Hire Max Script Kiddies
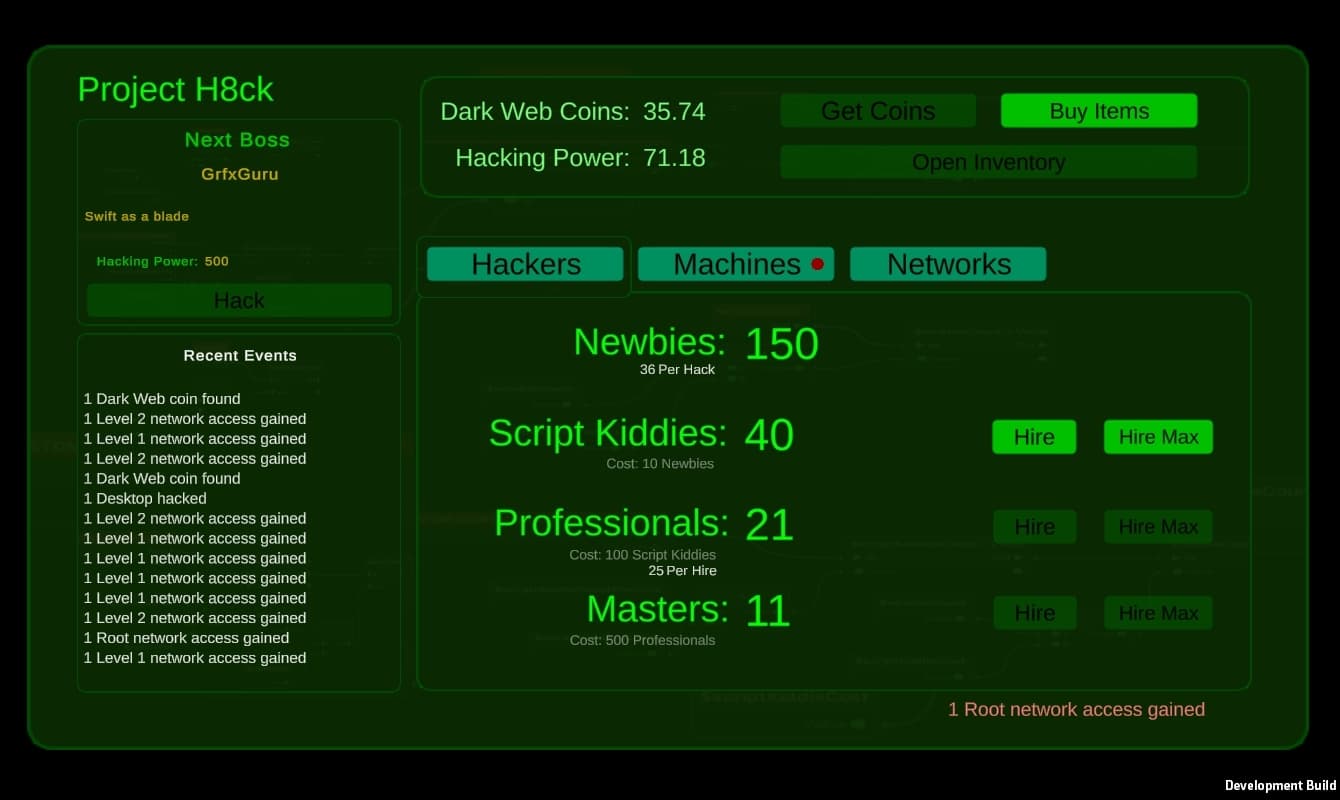The image size is (1340, 800). 1157,437
